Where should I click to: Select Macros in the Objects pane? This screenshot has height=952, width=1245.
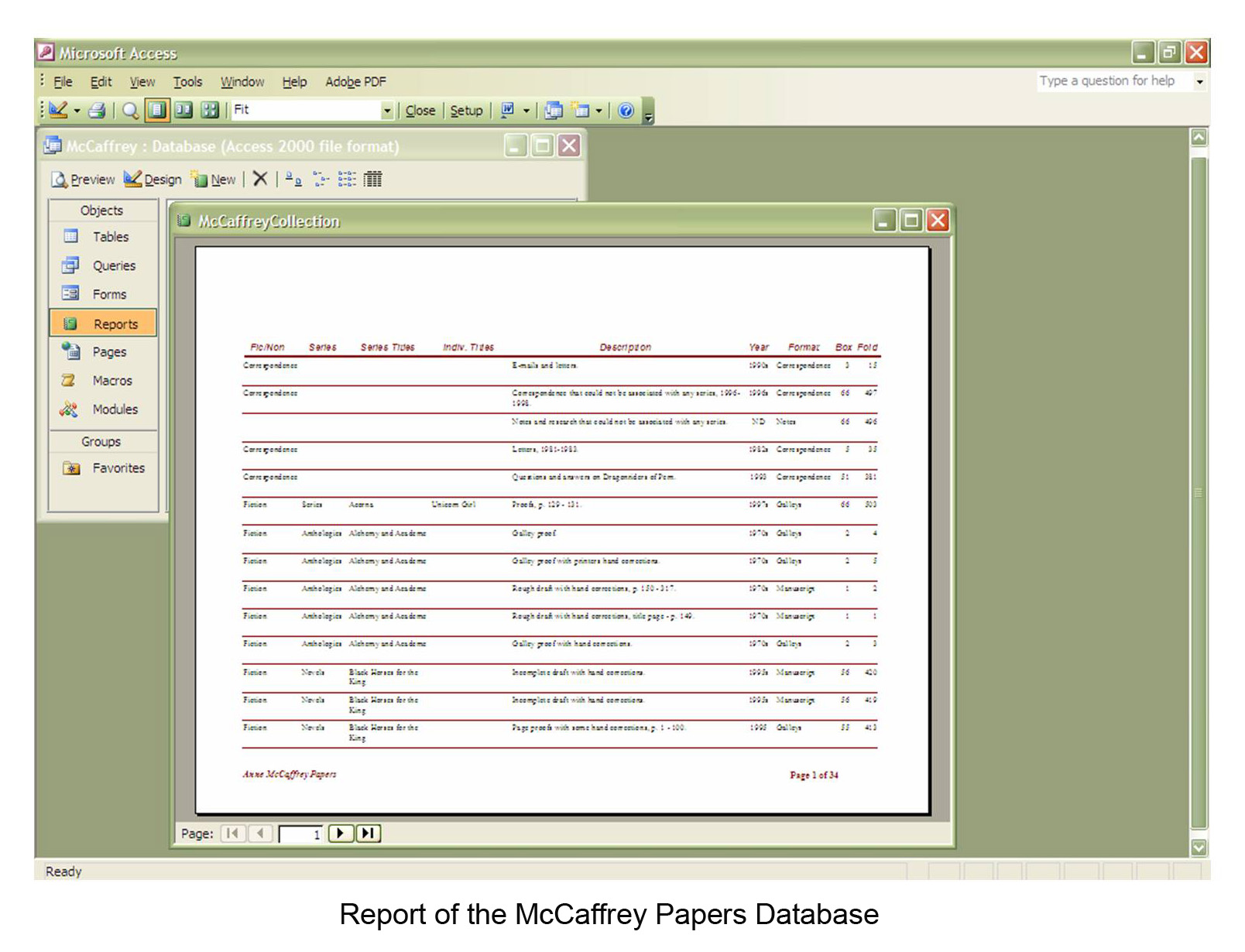[x=103, y=381]
